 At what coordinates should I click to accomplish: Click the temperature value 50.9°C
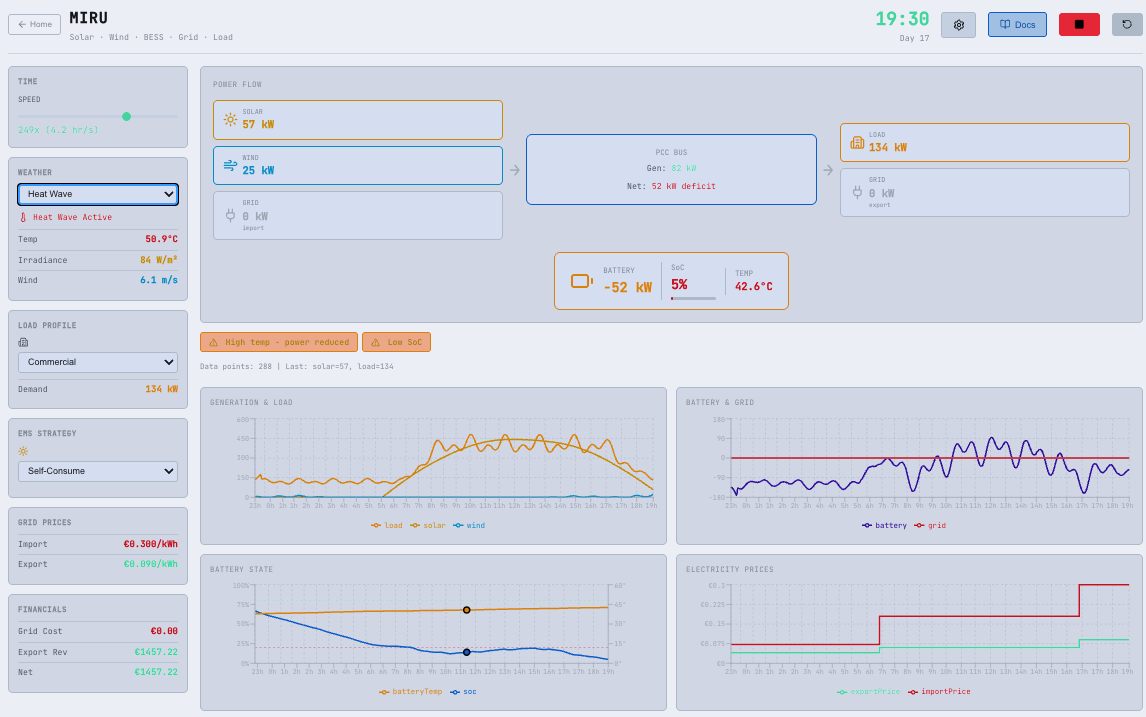click(x=161, y=239)
